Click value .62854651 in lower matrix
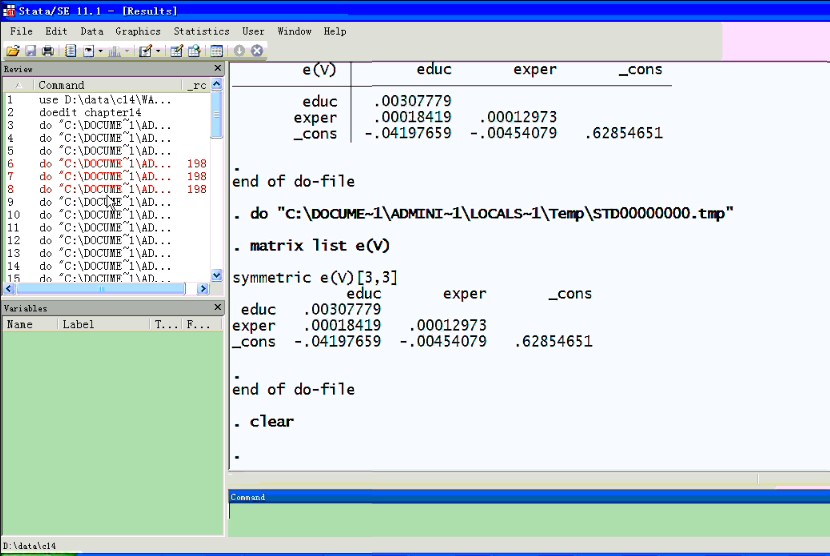This screenshot has width=830, height=556. coord(553,342)
